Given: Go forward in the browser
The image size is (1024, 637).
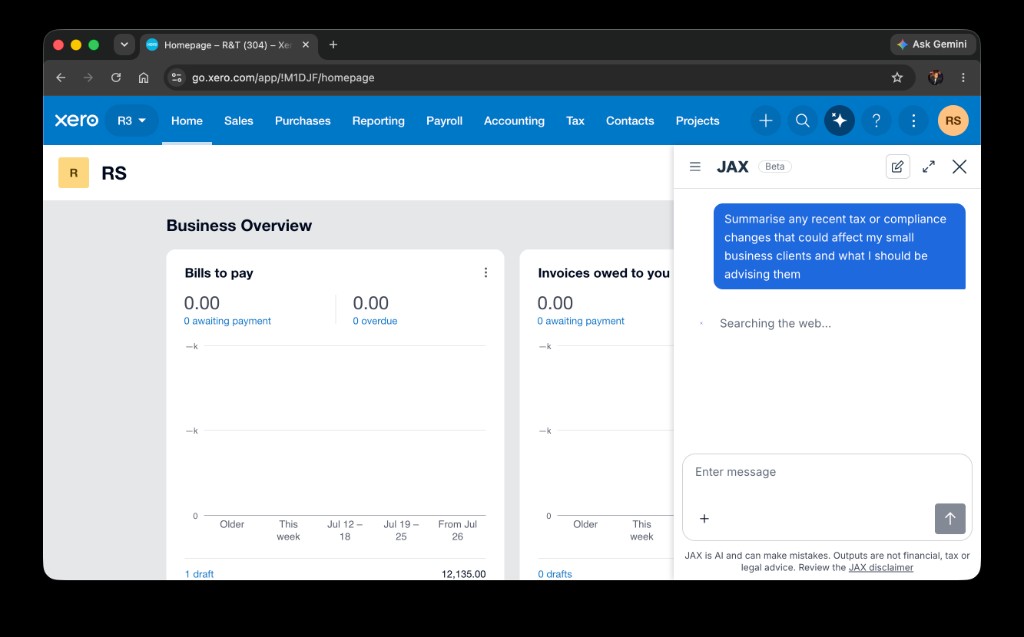Looking at the screenshot, I should (x=88, y=78).
